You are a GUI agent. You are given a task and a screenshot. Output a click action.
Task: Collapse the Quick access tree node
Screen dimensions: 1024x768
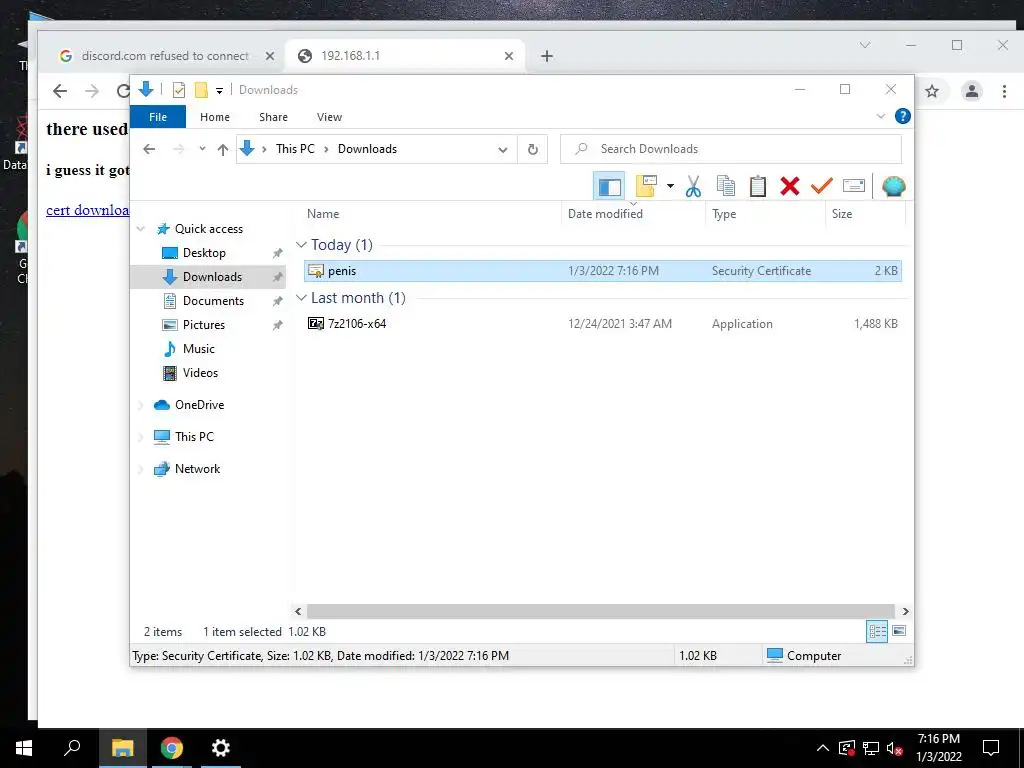click(x=140, y=229)
